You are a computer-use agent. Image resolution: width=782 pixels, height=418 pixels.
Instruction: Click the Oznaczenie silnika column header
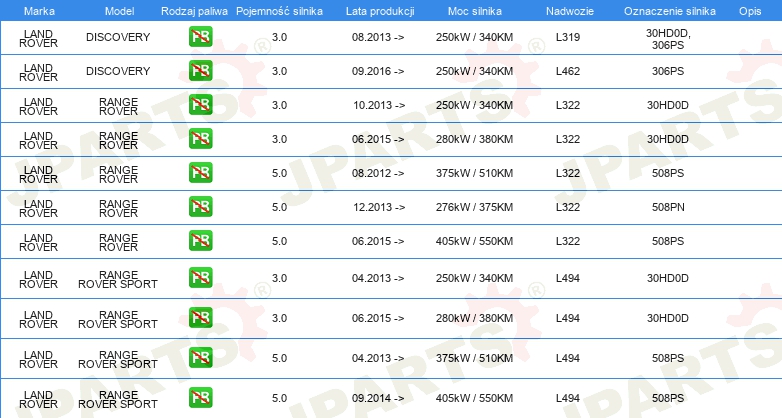[669, 11]
